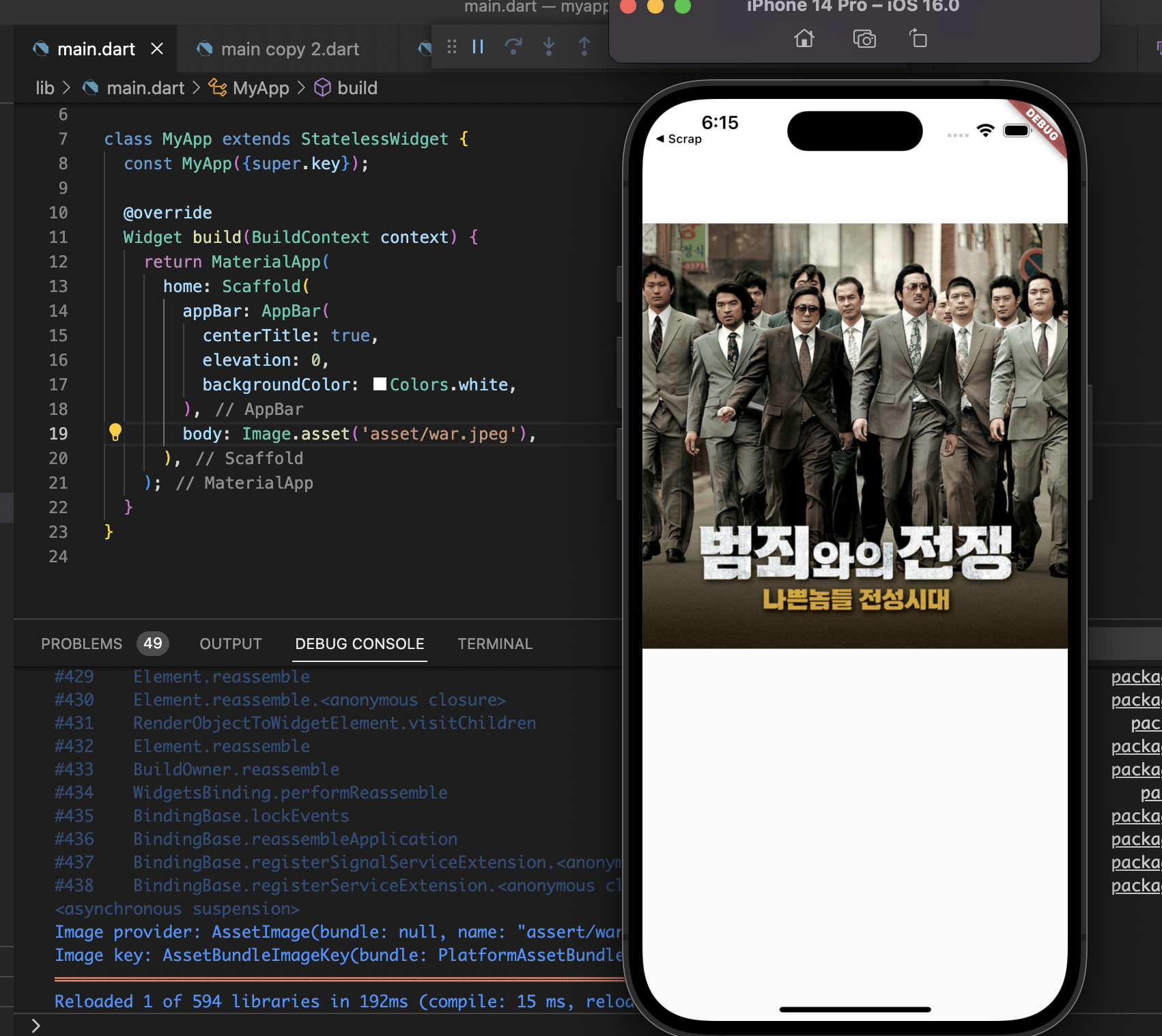Click StatelessWidget in the class declaration
Viewport: 1162px width, 1036px height.
click(375, 139)
